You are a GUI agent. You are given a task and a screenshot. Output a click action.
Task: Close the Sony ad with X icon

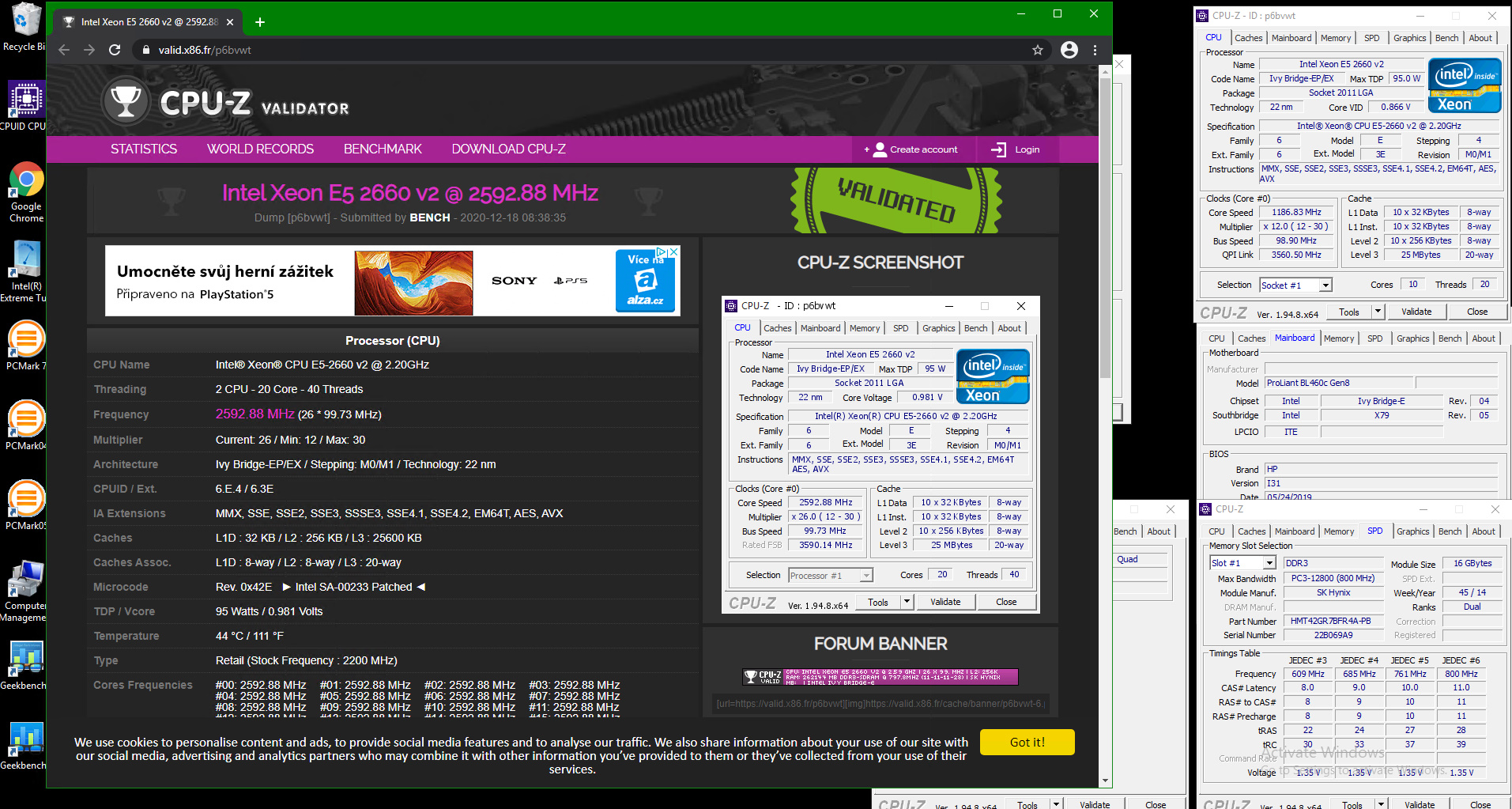click(673, 251)
